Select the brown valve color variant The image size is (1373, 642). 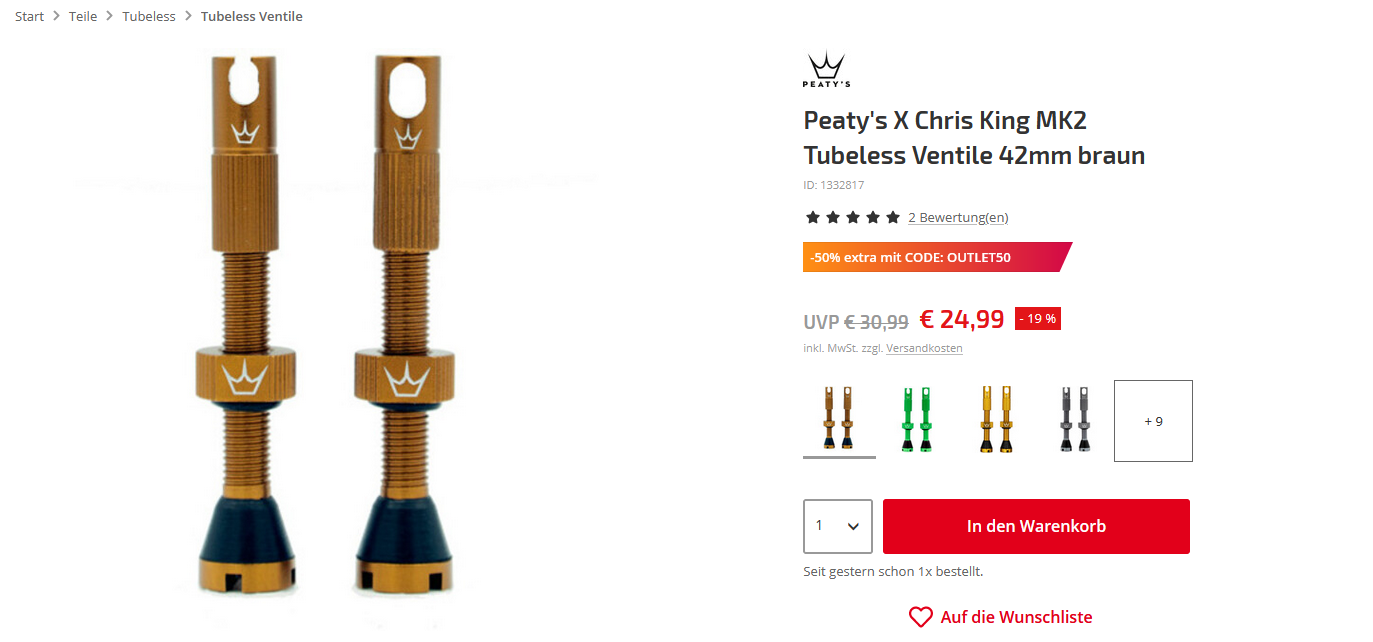point(839,420)
